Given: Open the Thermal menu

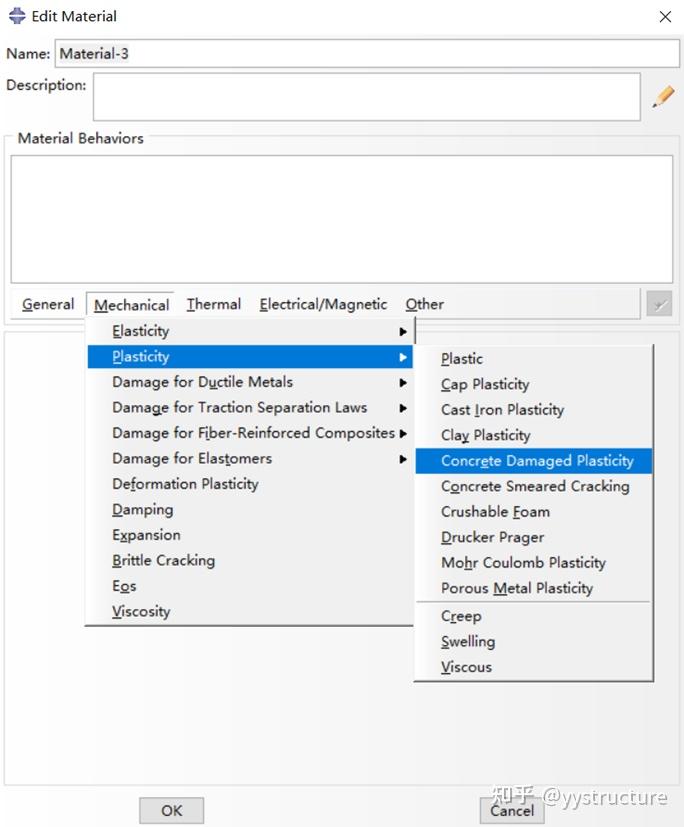Looking at the screenshot, I should (x=213, y=305).
